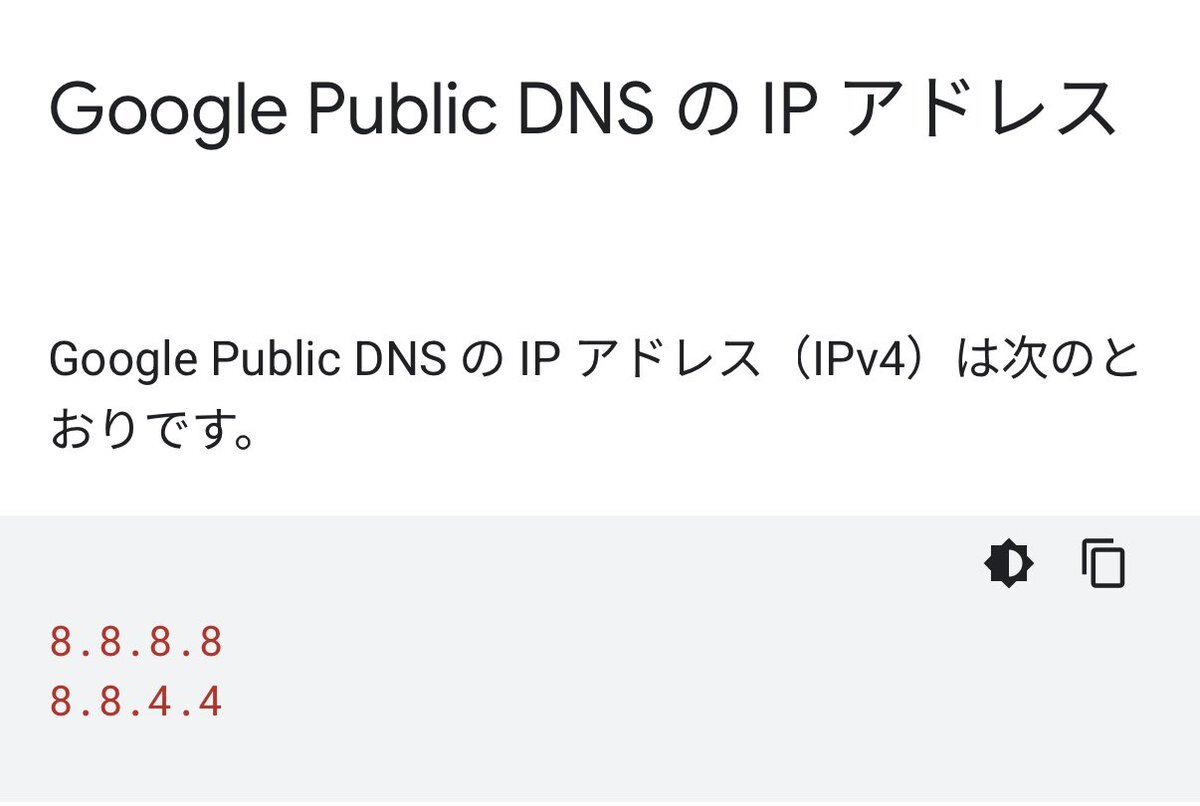Click the word "Public" in the heading
The image size is (1200, 806).
[401, 108]
